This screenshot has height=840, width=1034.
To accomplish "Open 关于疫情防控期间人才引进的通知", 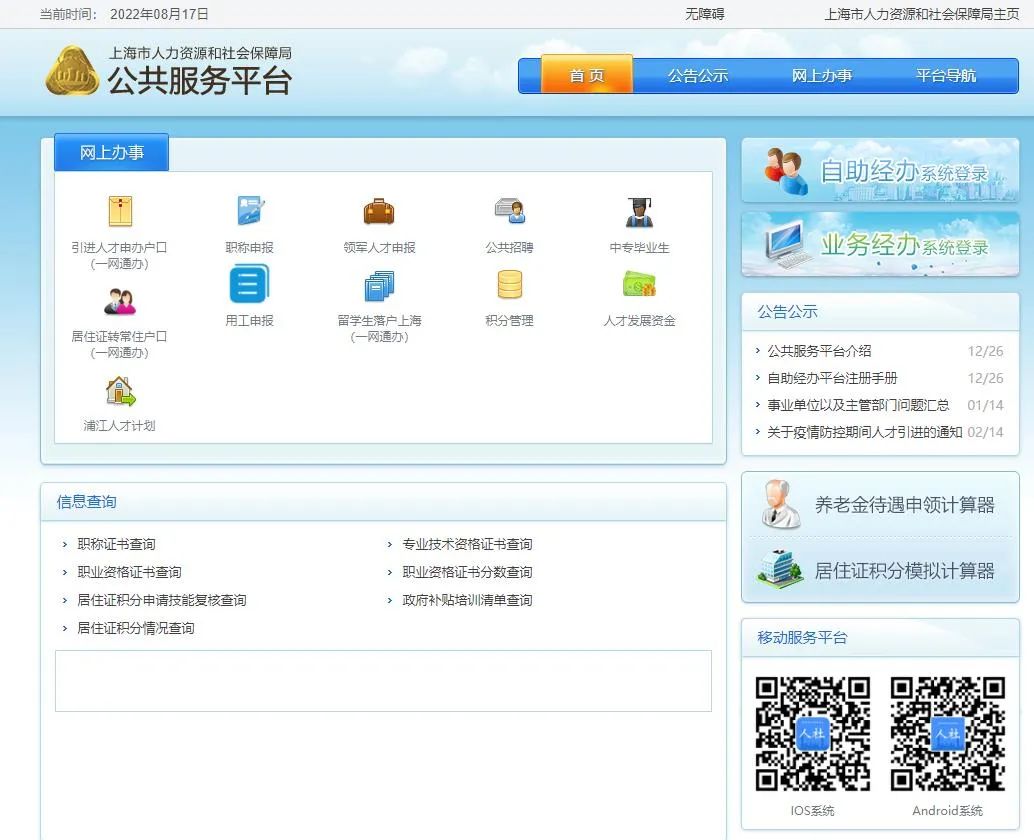I will (x=865, y=432).
